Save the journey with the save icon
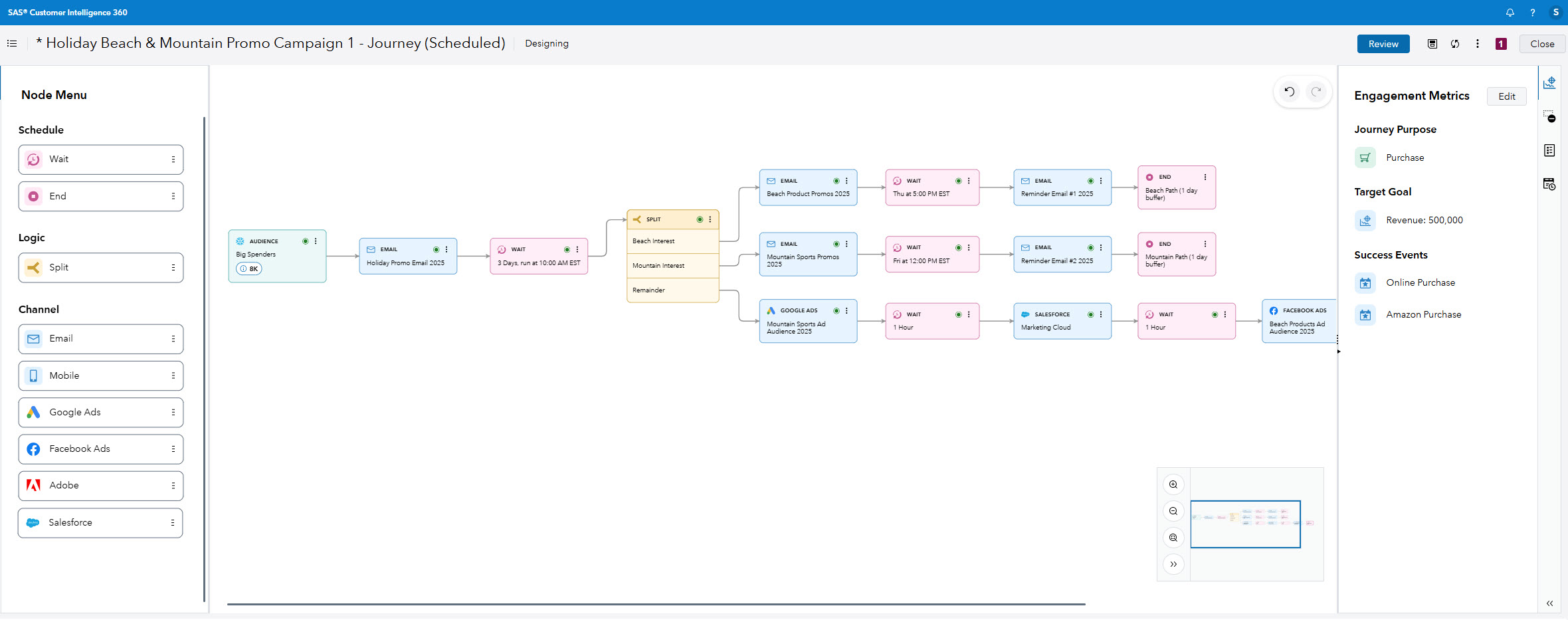The image size is (1568, 620). 1432,44
